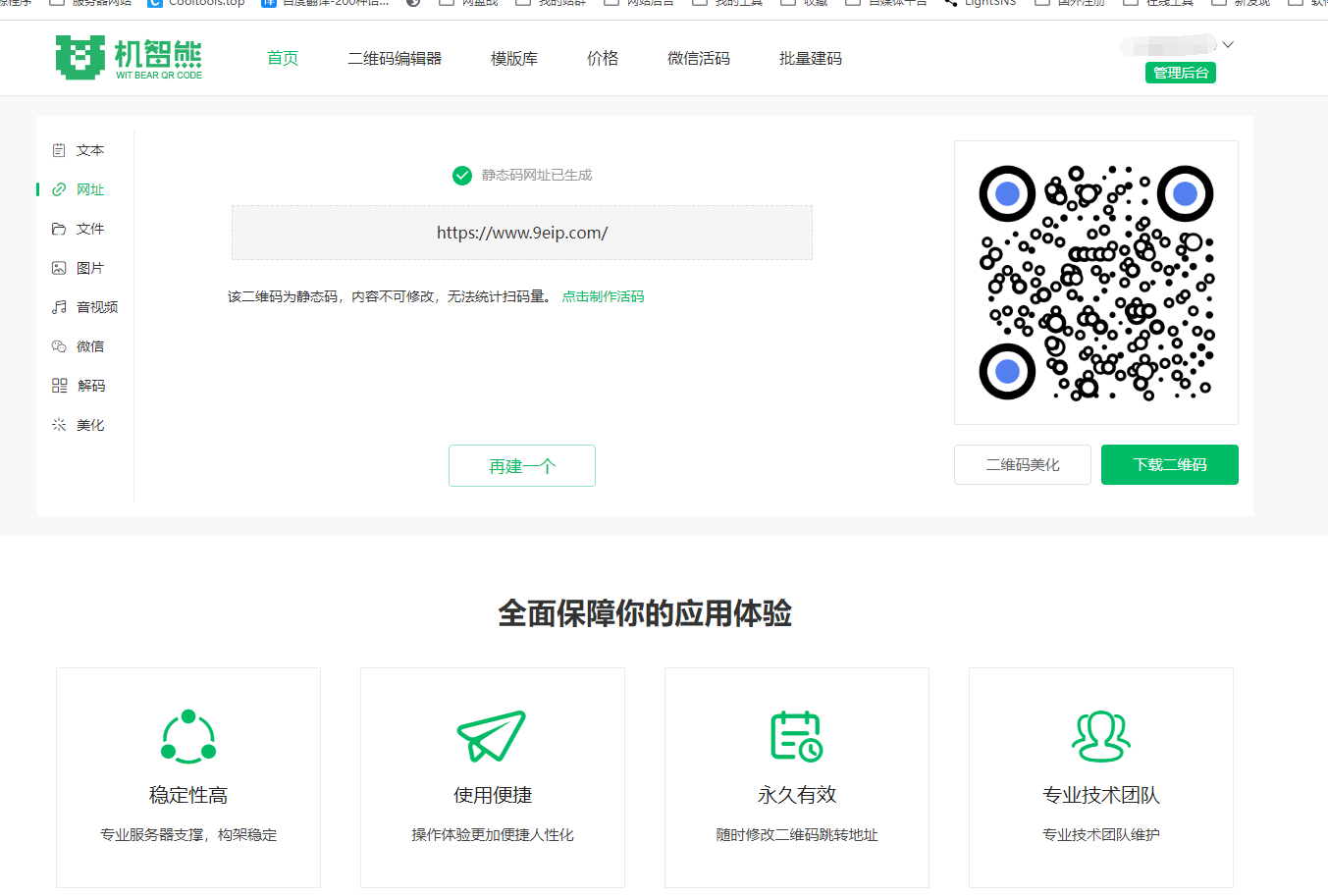Go to 模版库 template library
Screen dimensions: 1328x896
(x=514, y=58)
